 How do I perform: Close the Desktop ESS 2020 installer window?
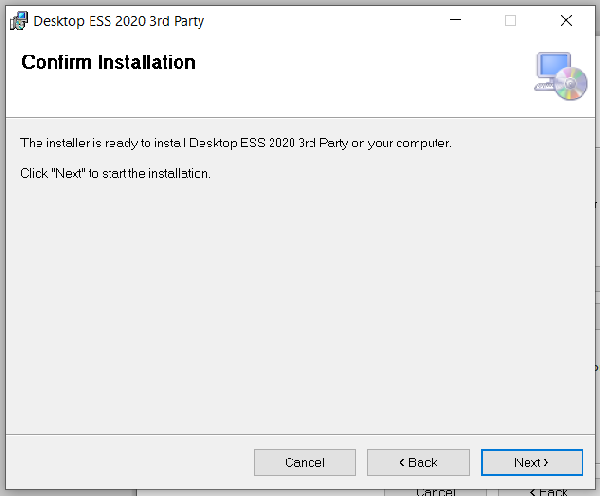point(566,20)
